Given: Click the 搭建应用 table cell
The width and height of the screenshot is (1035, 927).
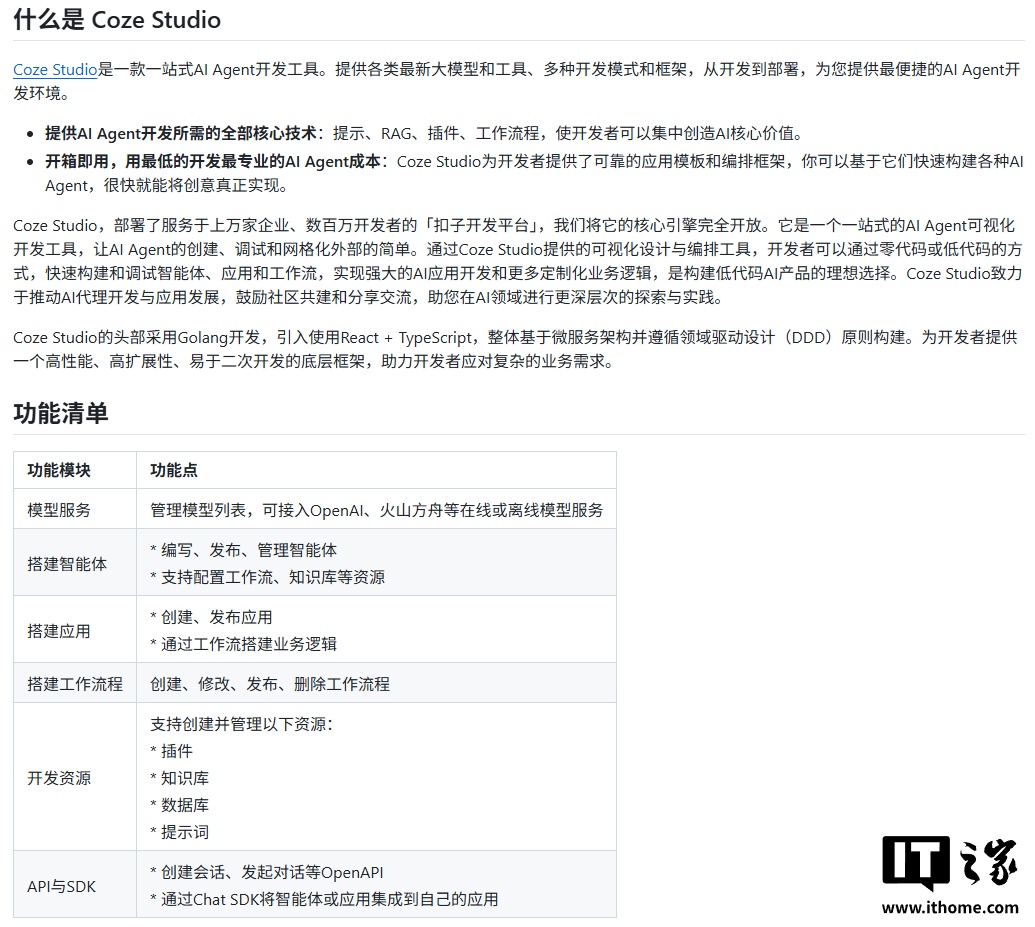Looking at the screenshot, I should click(x=75, y=631).
